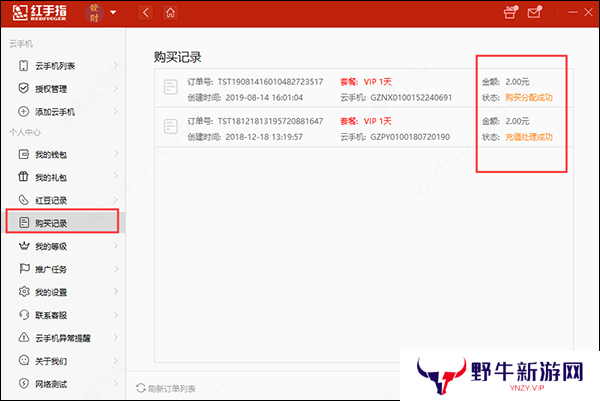600x401 pixels.
Task: Open the 授权管理 menu item
Action: coord(63,89)
